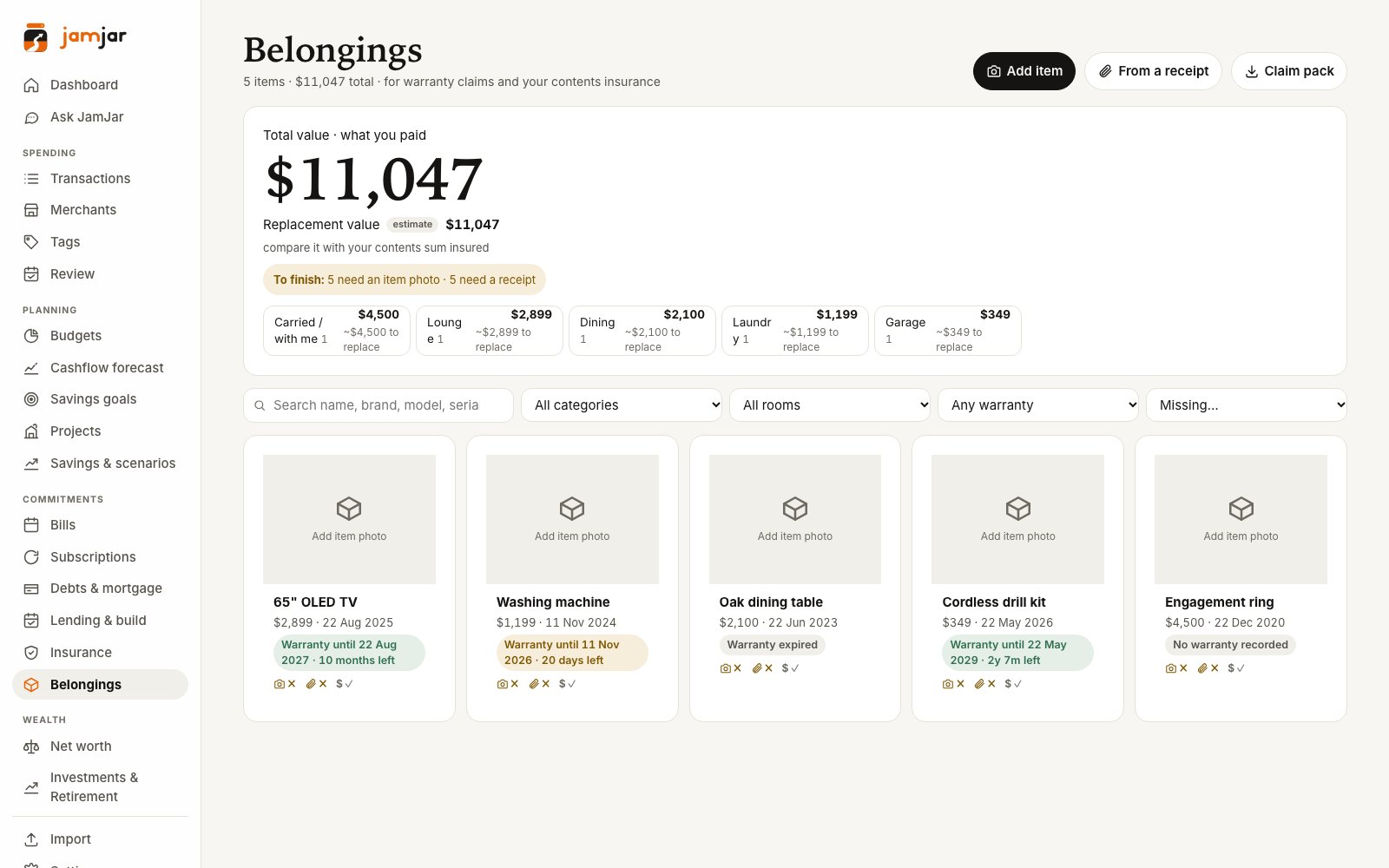Click dollar icon under Oak dining table
1389x868 pixels.
(x=785, y=668)
